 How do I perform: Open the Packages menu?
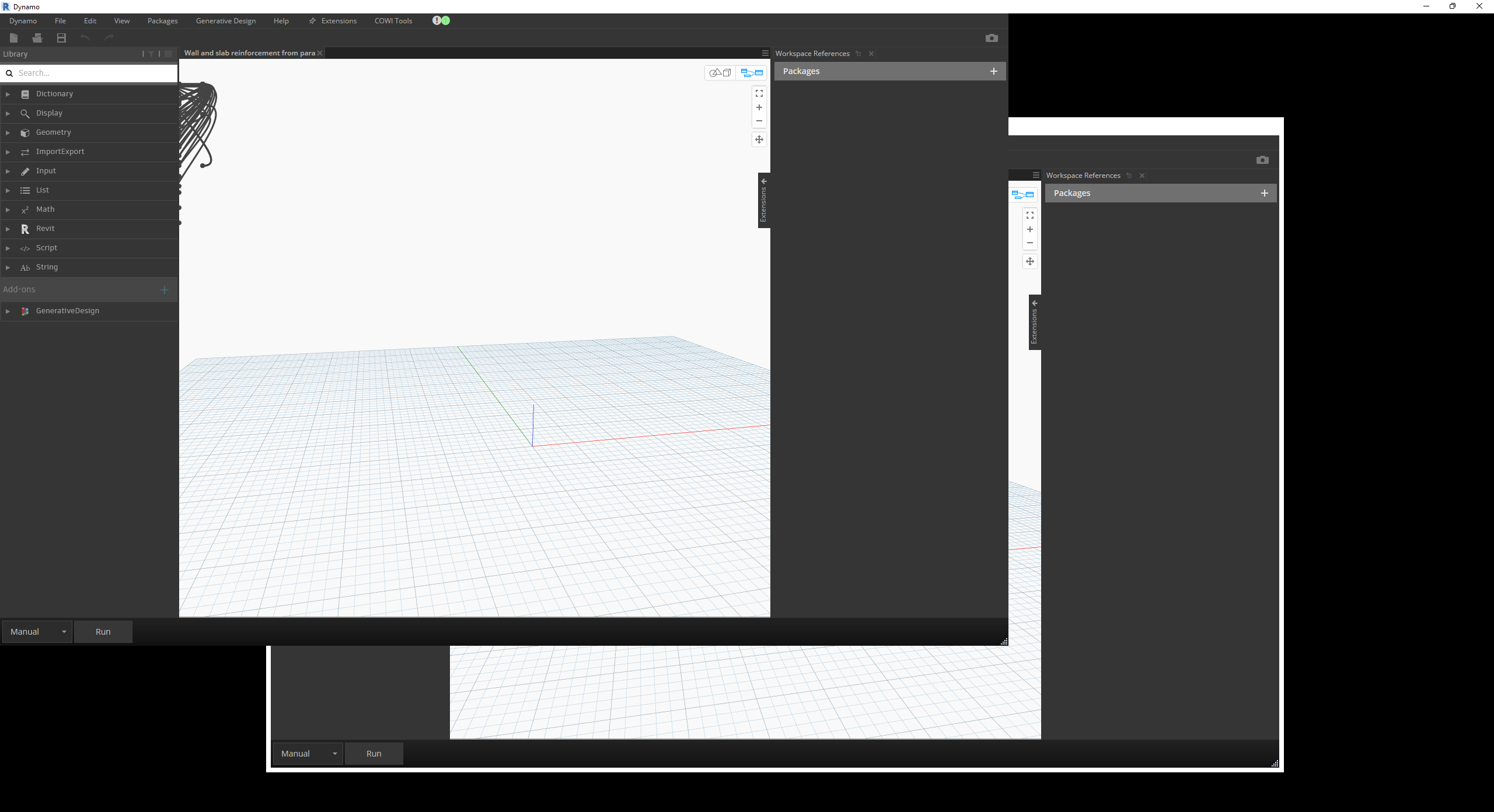coord(162,21)
